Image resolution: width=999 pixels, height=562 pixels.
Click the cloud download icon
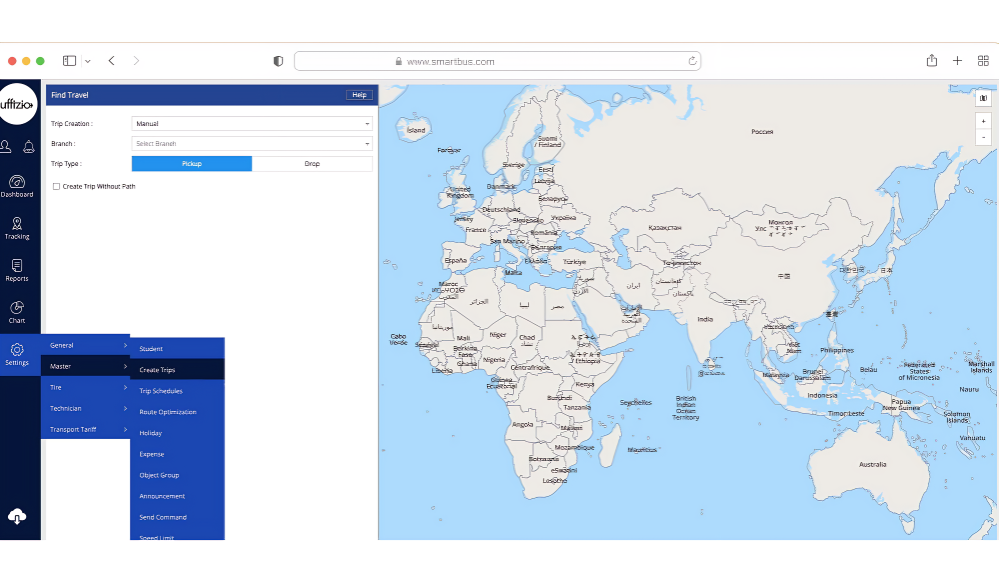pos(17,516)
